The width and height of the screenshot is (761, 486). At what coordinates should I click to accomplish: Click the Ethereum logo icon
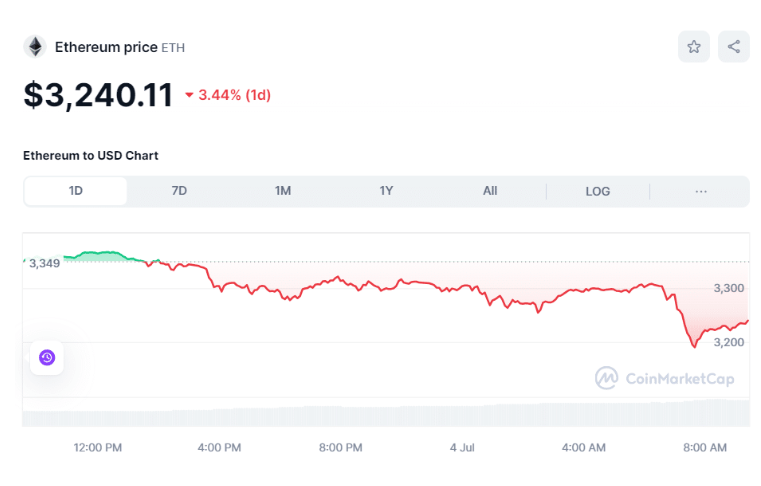click(35, 47)
